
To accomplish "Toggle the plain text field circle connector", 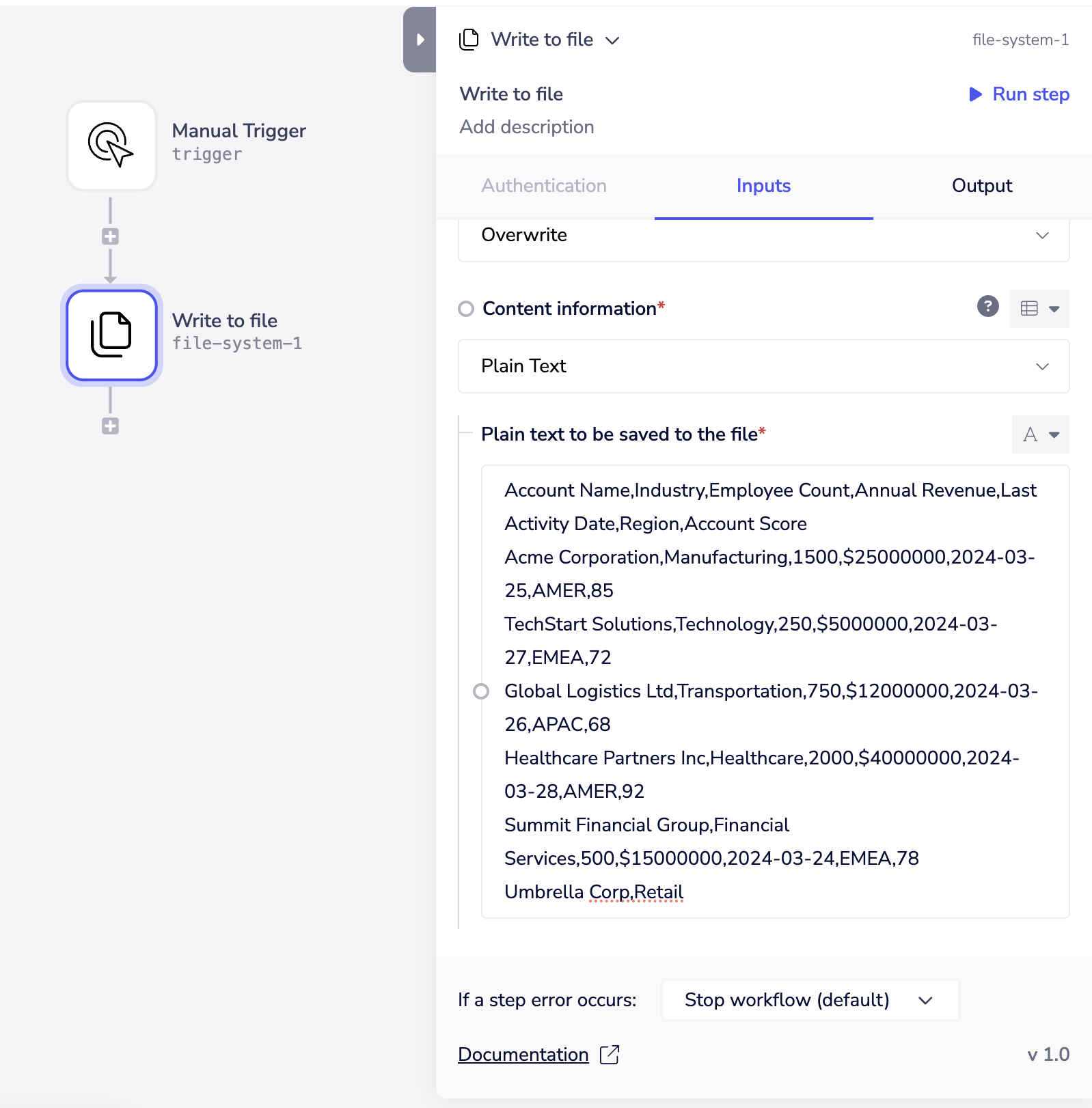I will click(x=481, y=691).
